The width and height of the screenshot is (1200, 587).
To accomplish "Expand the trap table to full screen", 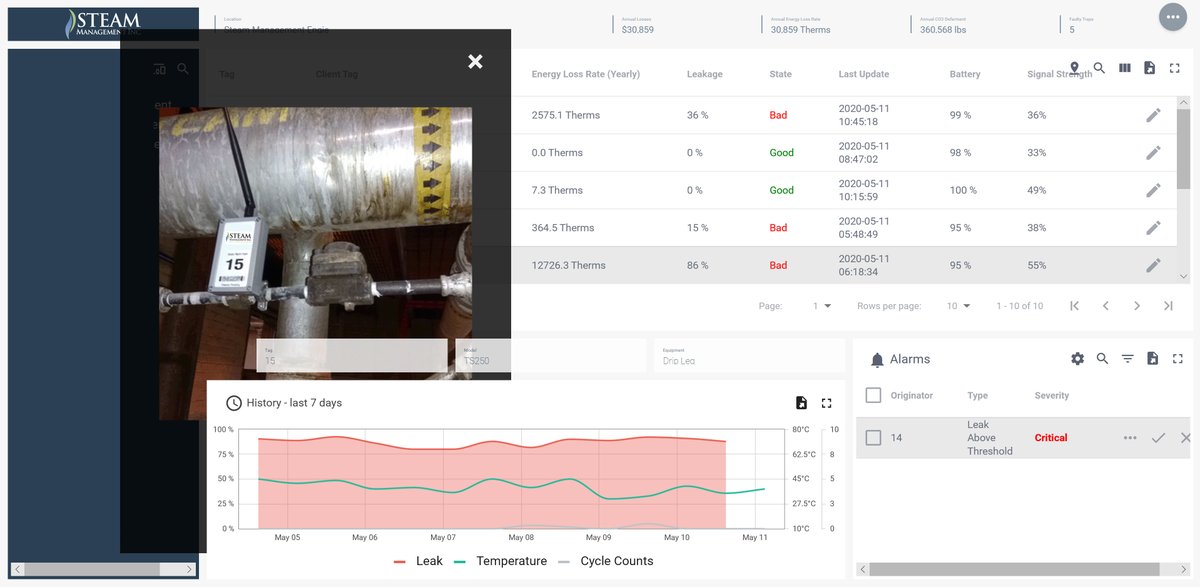I will (x=1174, y=68).
